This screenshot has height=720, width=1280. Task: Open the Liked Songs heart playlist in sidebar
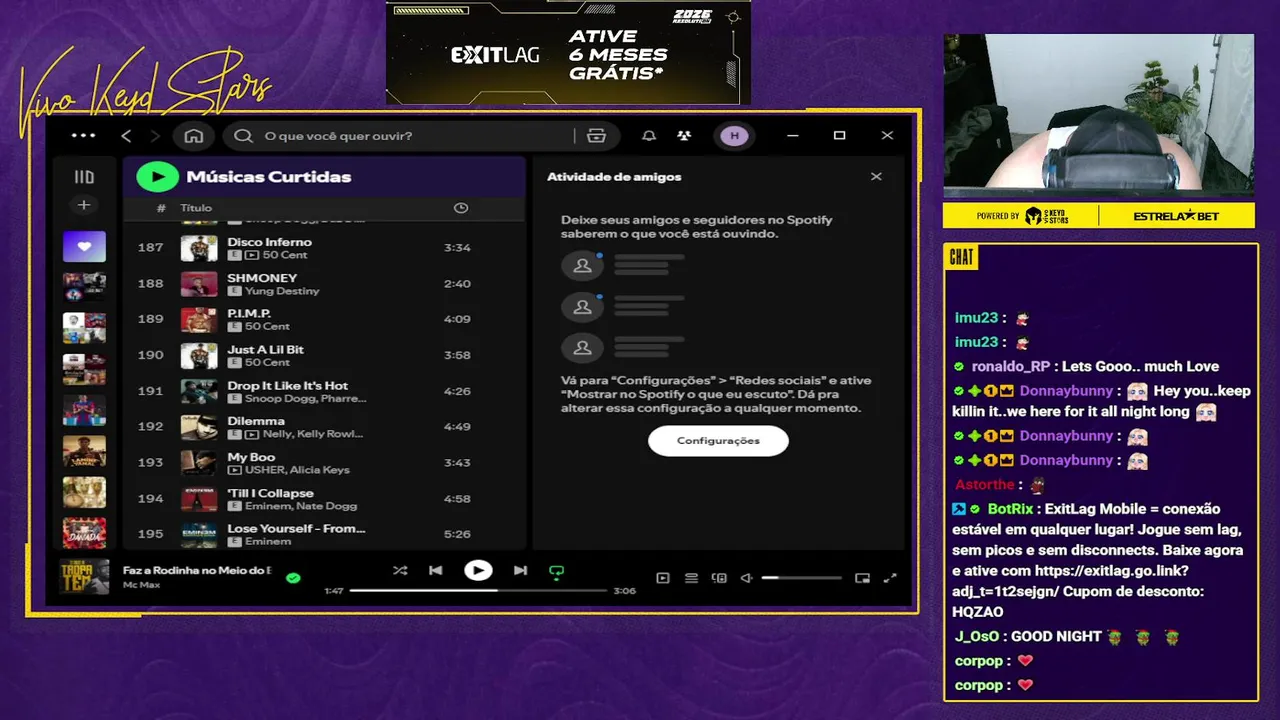[84, 246]
